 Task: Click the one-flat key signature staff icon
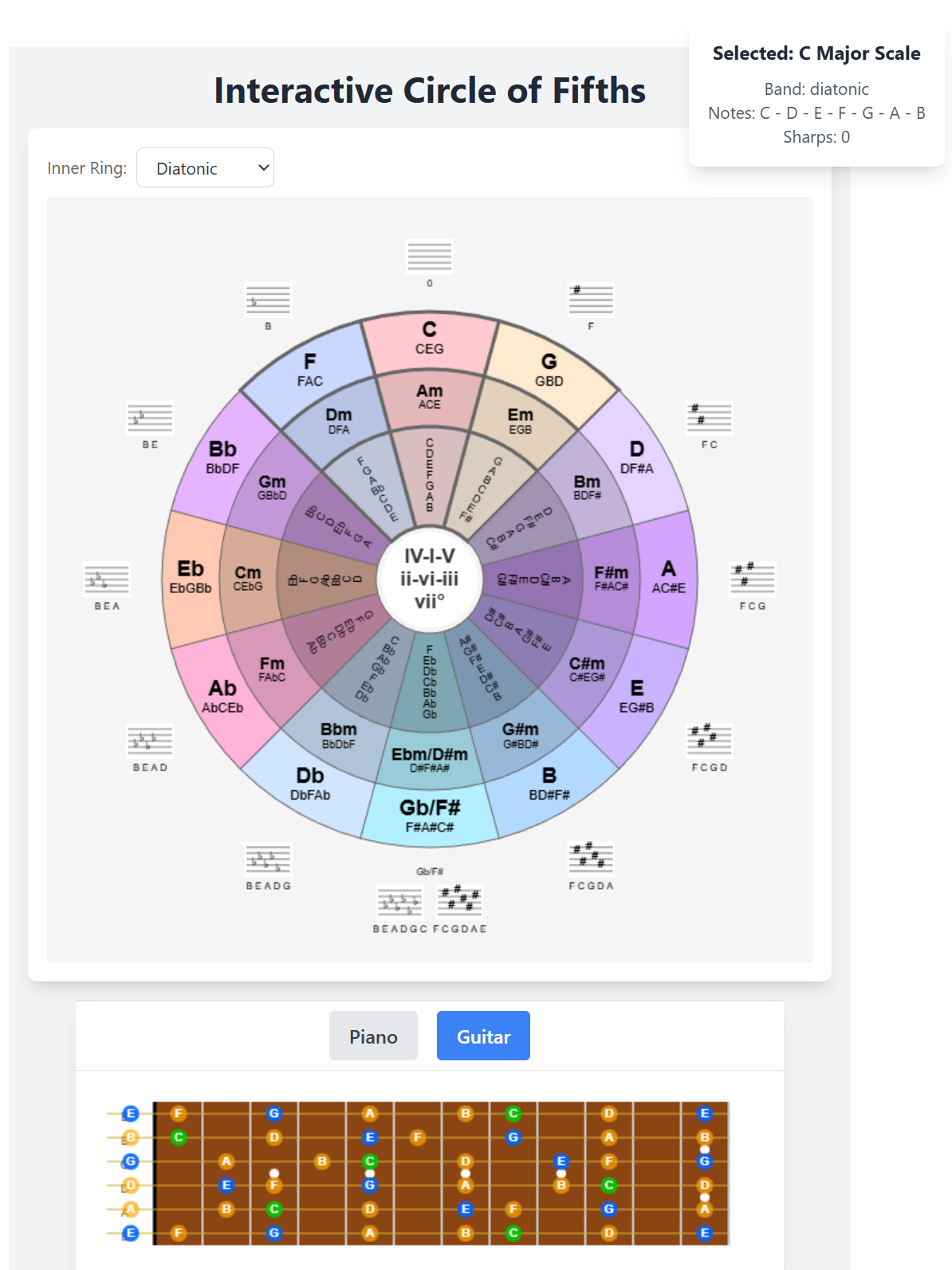click(268, 301)
